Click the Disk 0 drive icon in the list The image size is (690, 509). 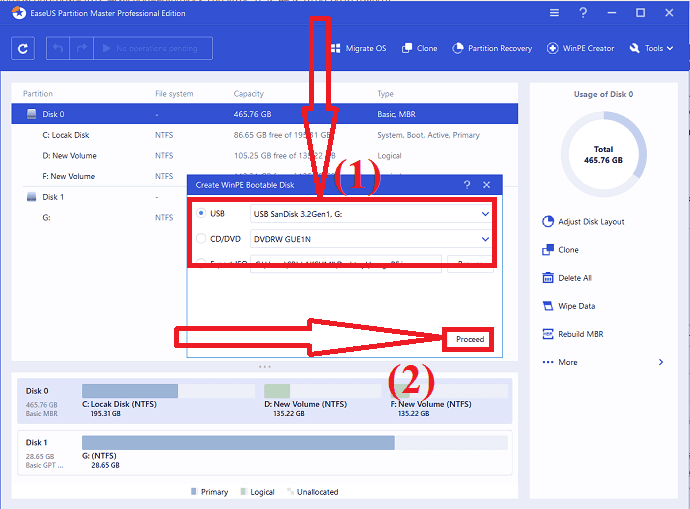tap(32, 114)
